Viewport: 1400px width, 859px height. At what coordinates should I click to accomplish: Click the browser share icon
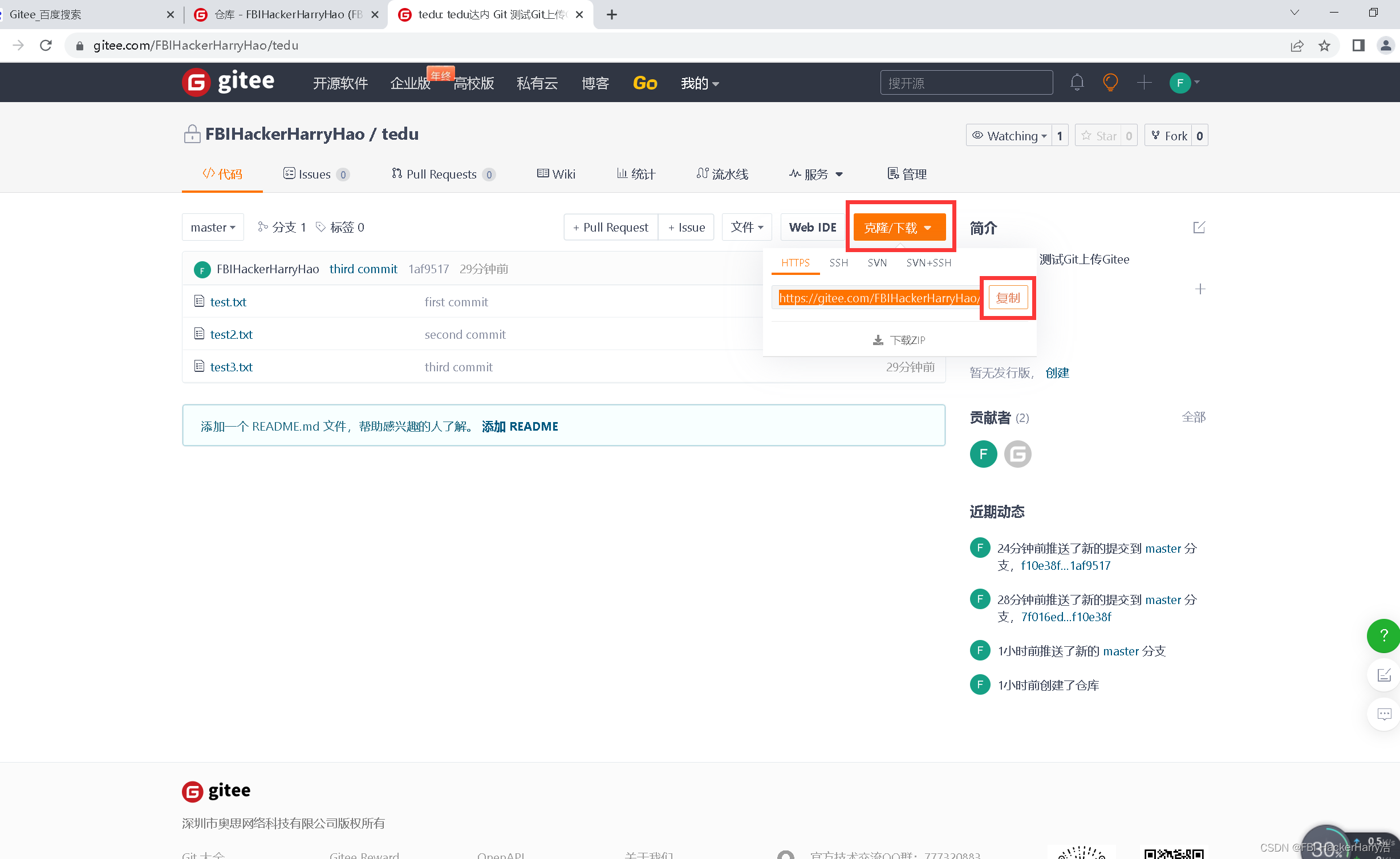pos(1297,46)
